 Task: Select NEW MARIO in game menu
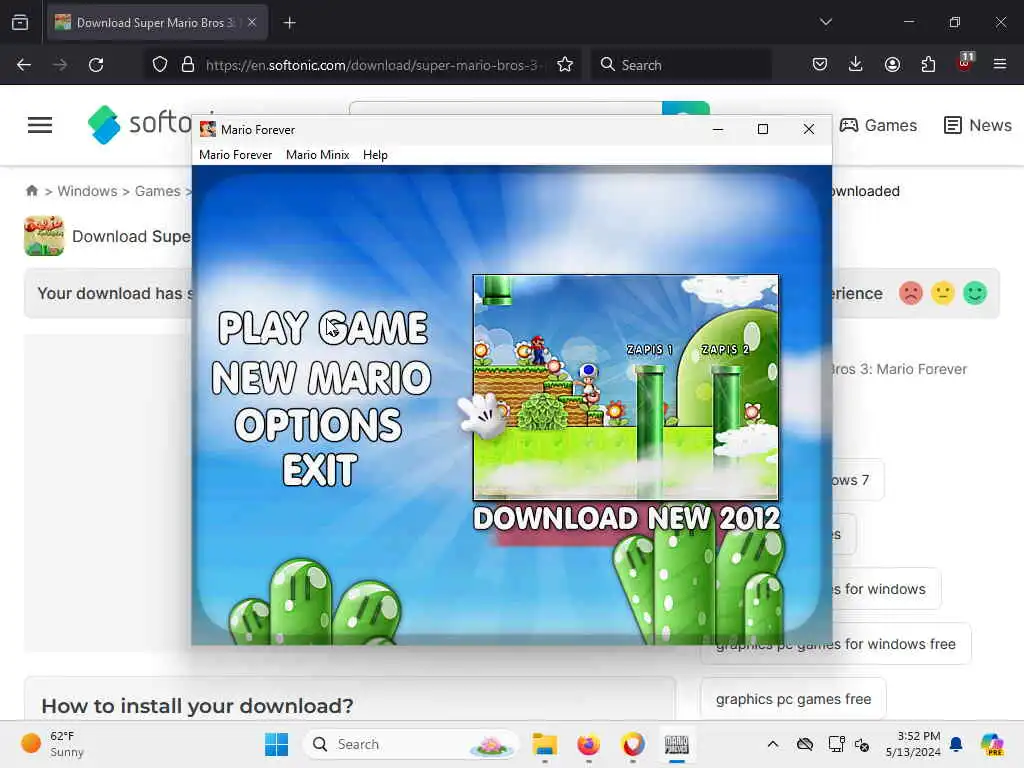click(x=321, y=377)
